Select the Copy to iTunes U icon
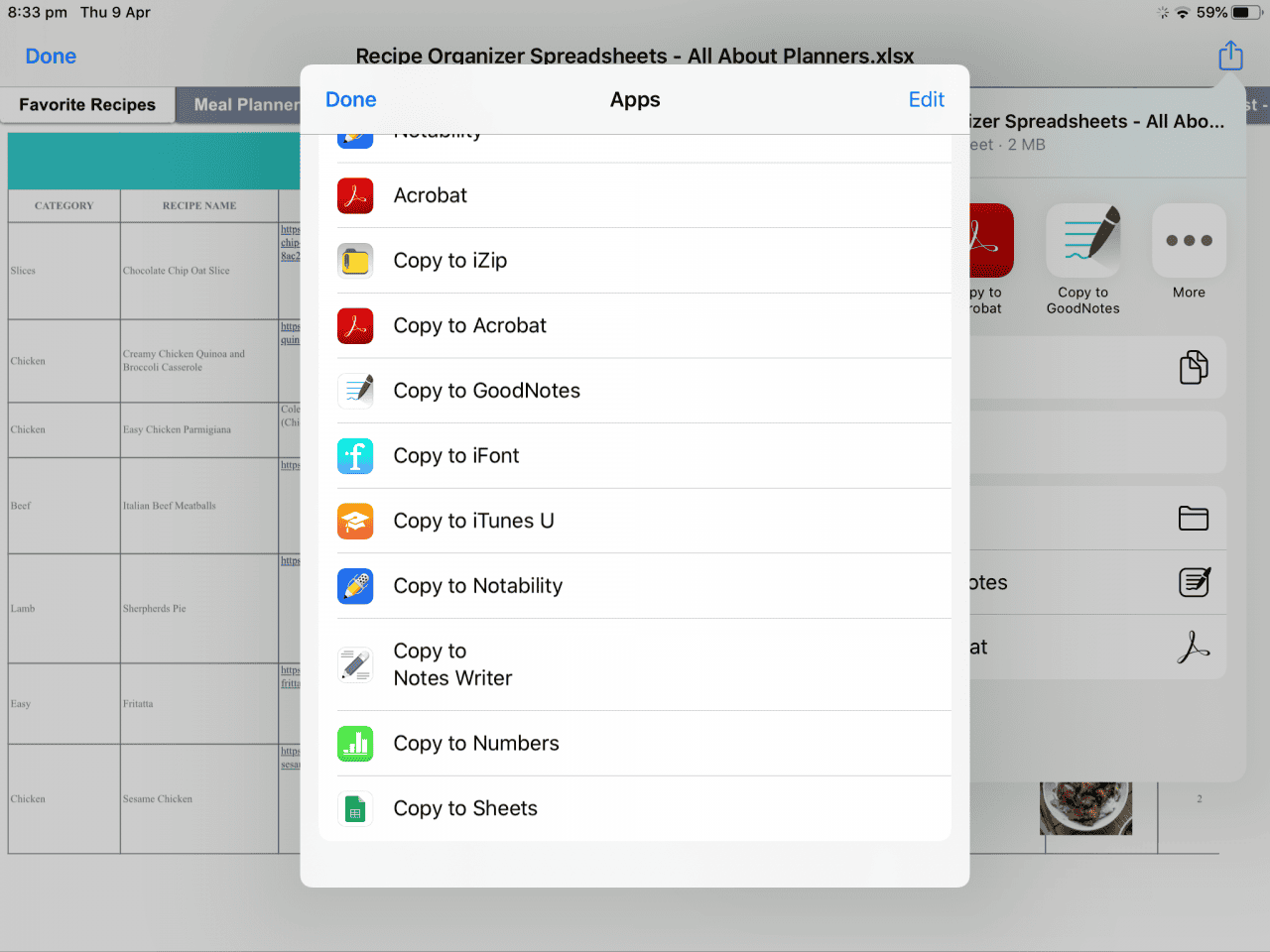This screenshot has height=952, width=1270. coord(355,521)
